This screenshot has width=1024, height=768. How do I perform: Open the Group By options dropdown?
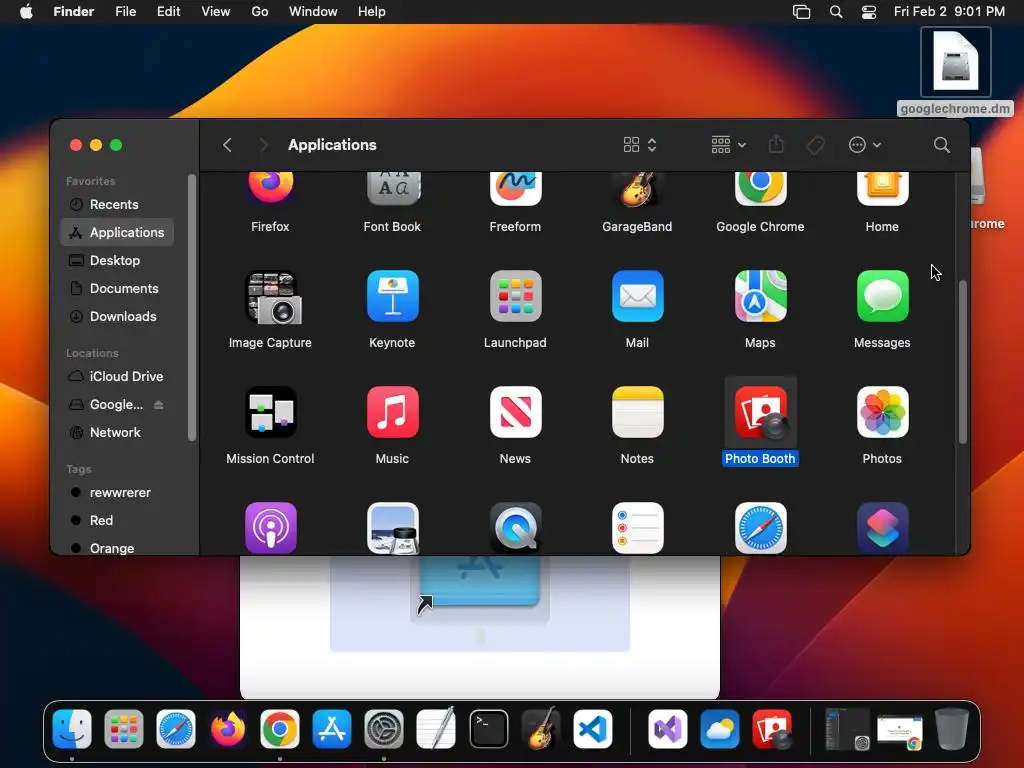point(728,145)
